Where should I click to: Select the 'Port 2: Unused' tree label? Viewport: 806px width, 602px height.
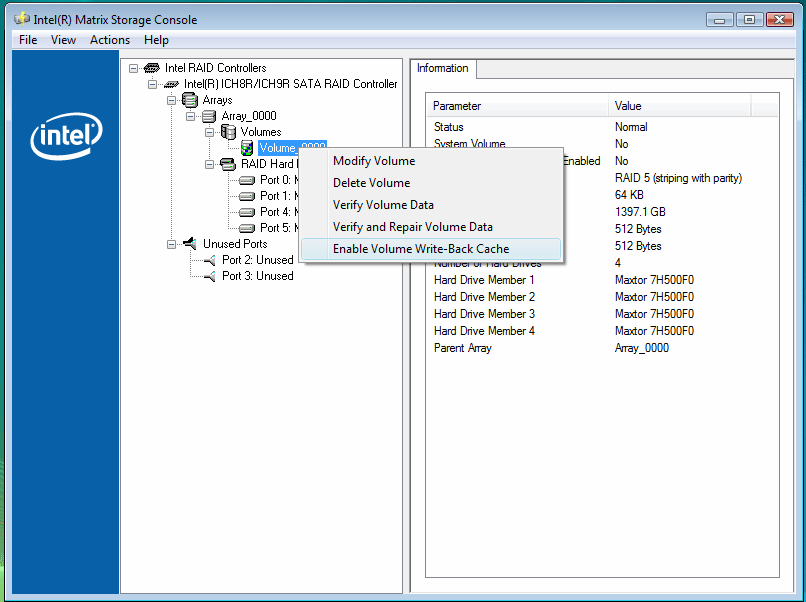click(258, 260)
